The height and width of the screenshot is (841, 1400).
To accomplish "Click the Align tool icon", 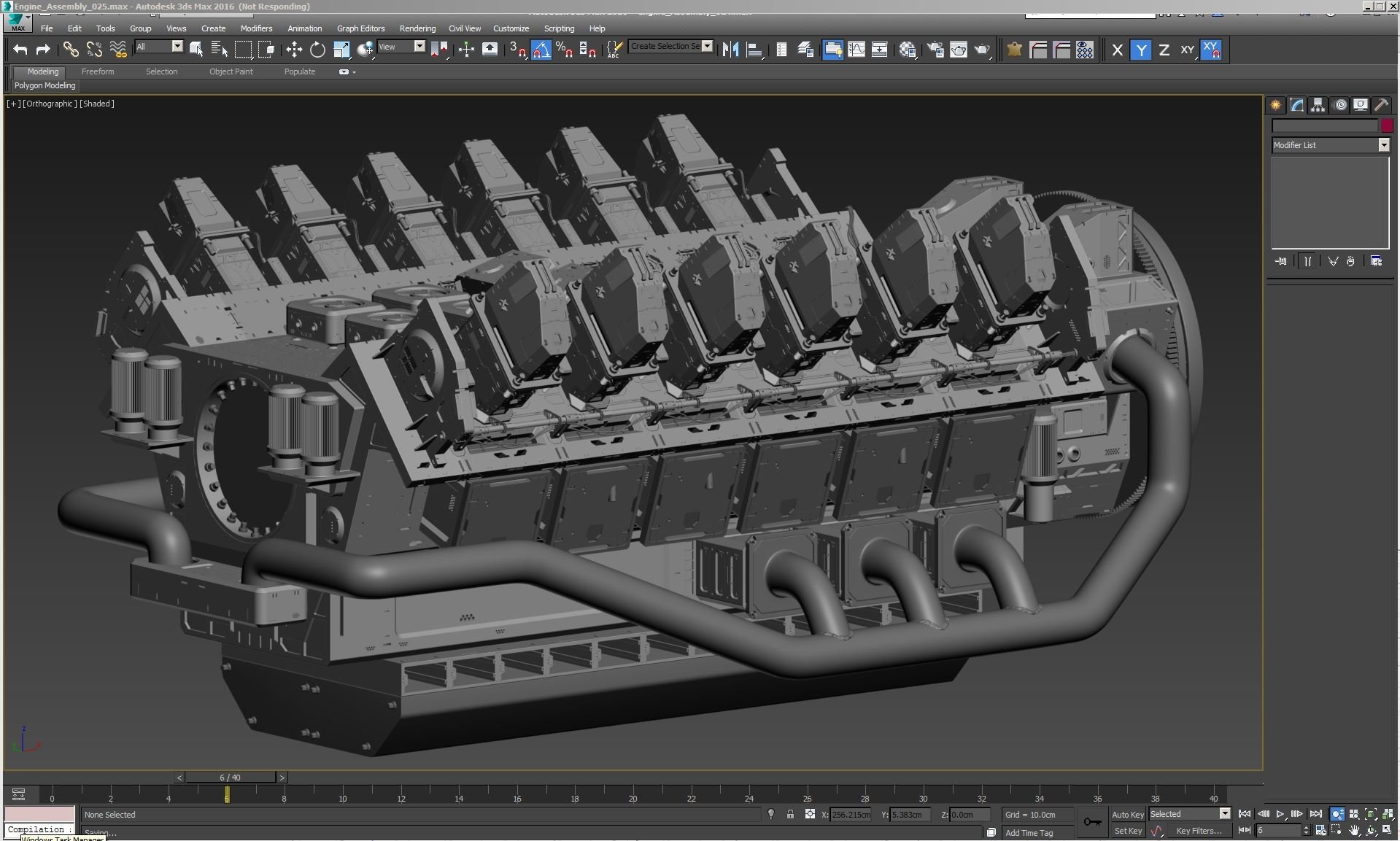I will (x=754, y=50).
